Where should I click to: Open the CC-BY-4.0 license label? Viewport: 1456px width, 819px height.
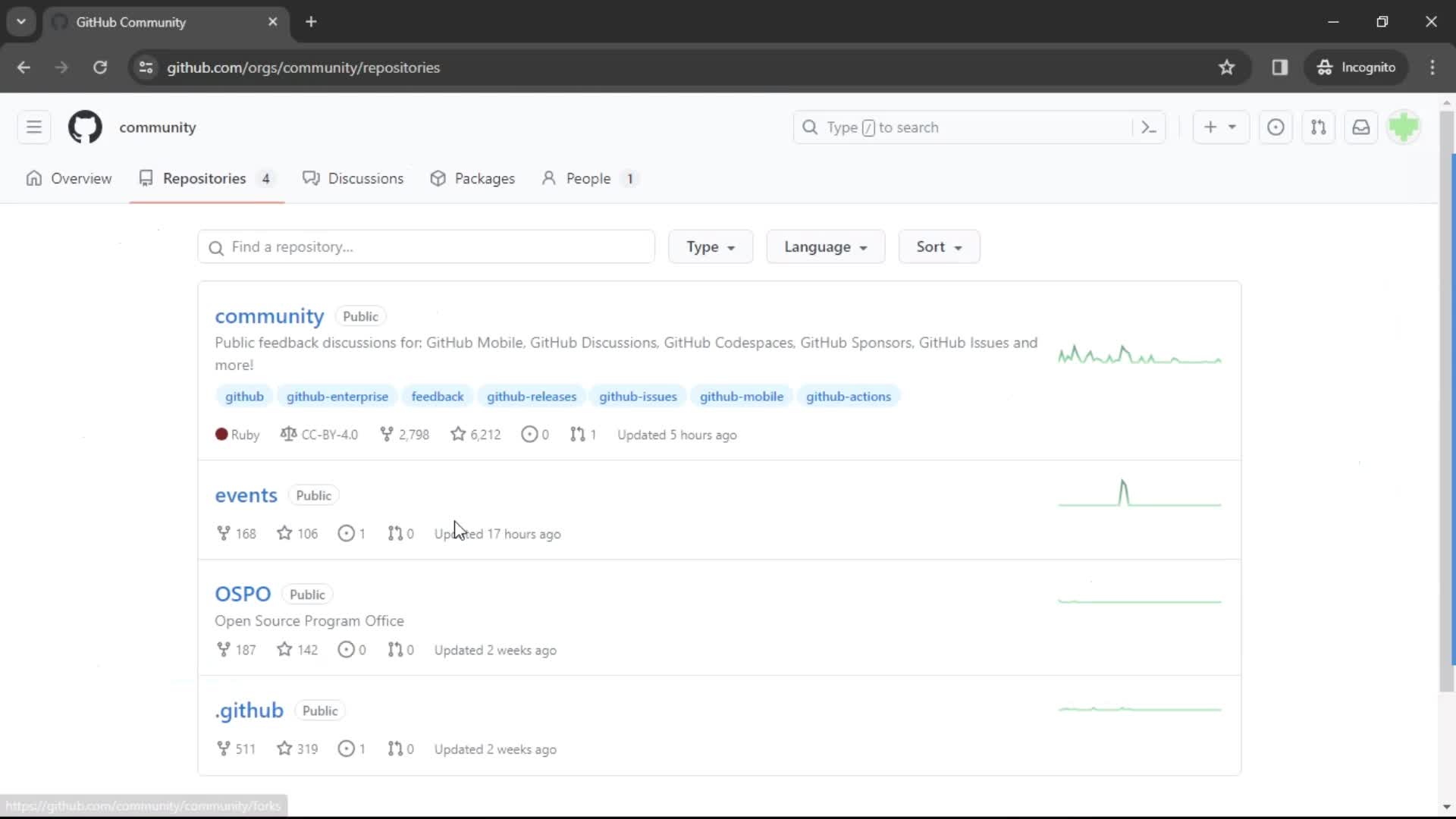pyautogui.click(x=319, y=435)
